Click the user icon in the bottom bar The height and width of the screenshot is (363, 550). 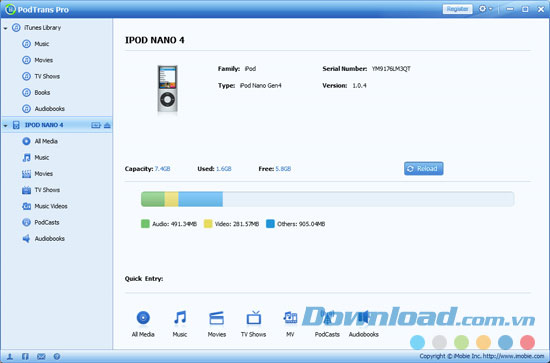tap(10, 357)
